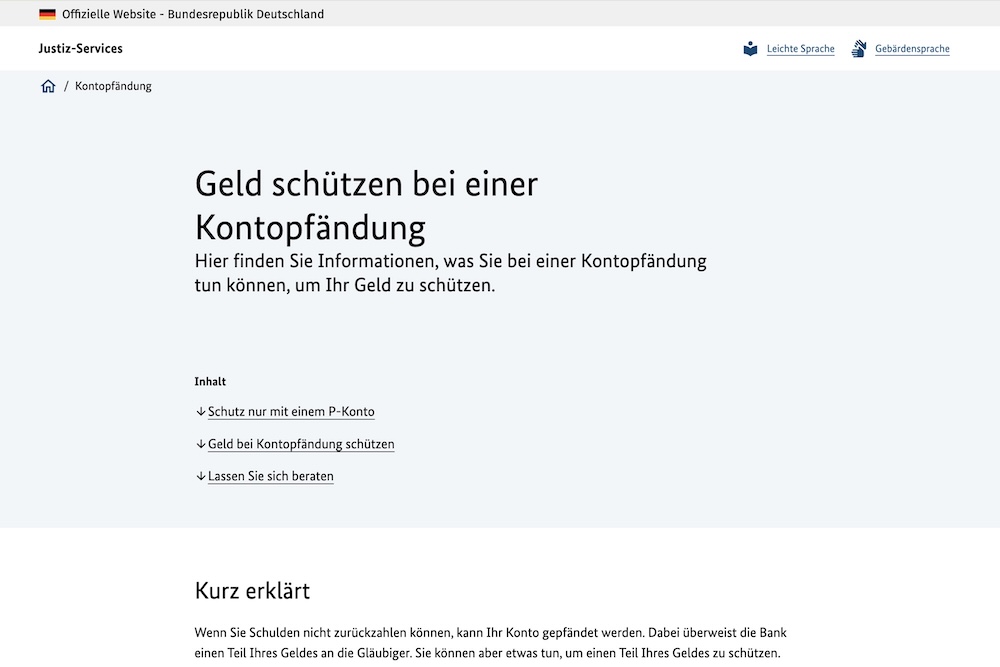This screenshot has height=667, width=1000.
Task: Open the Gebärdensprache link
Action: (x=912, y=48)
